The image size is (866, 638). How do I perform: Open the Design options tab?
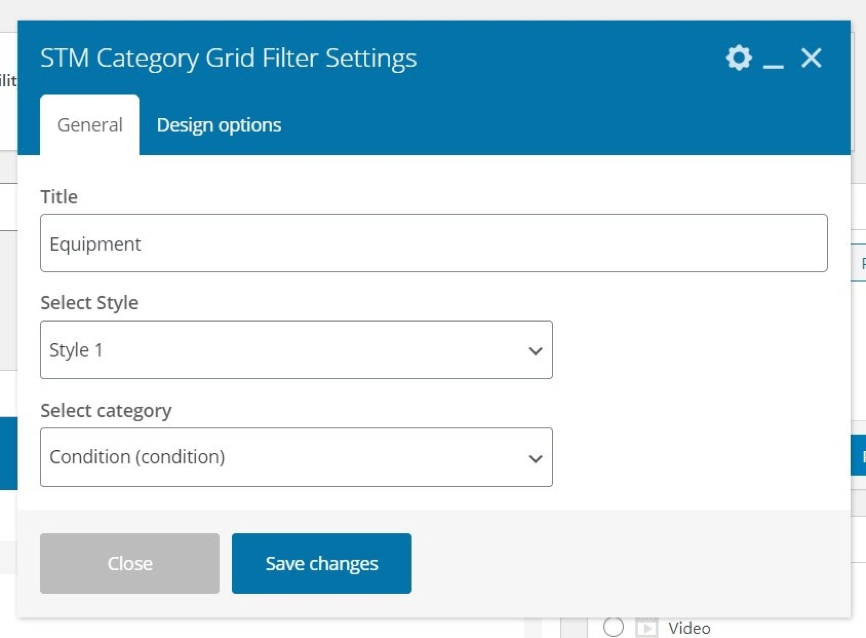(x=219, y=125)
